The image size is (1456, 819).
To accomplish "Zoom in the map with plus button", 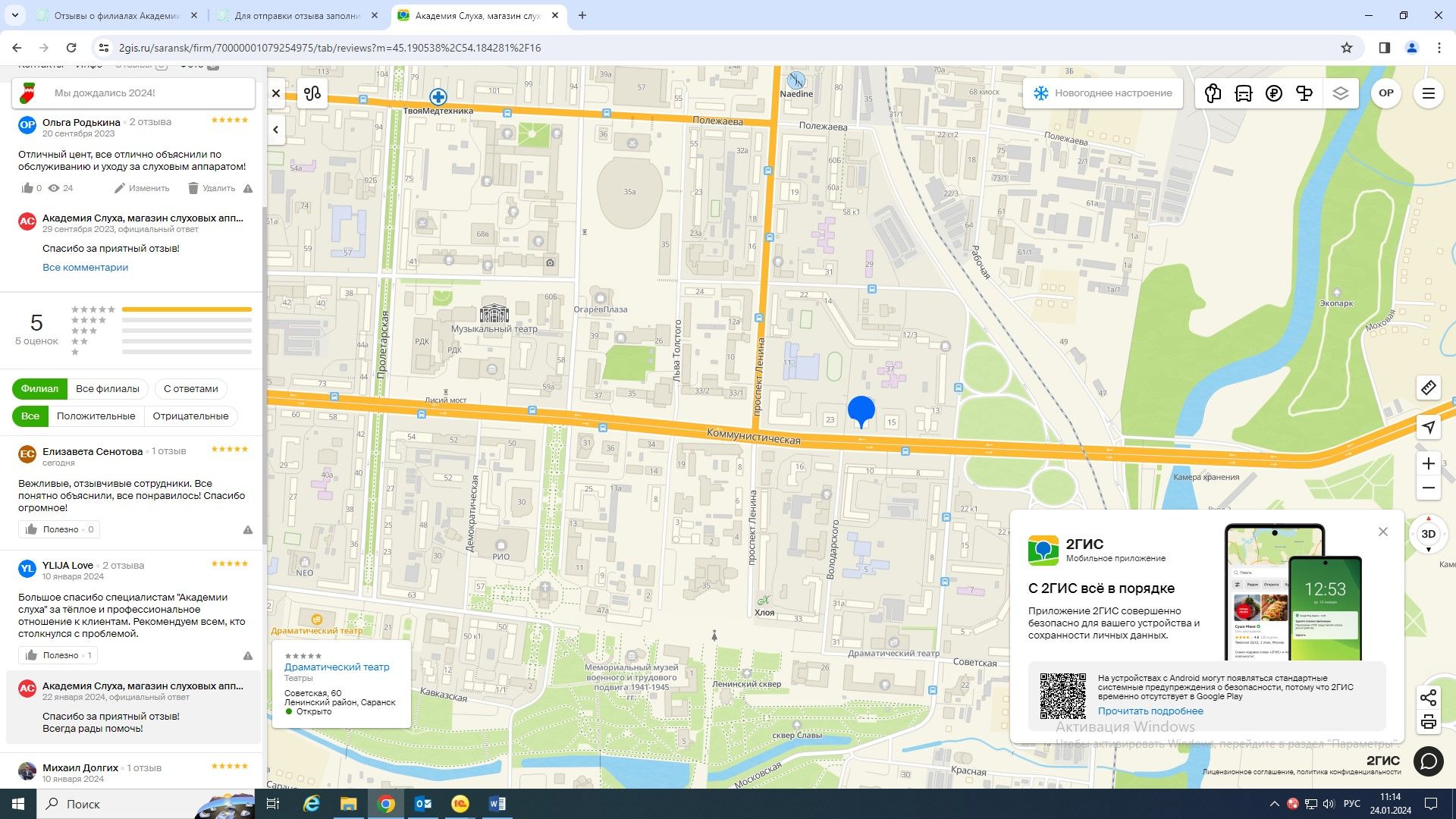I will 1428,463.
